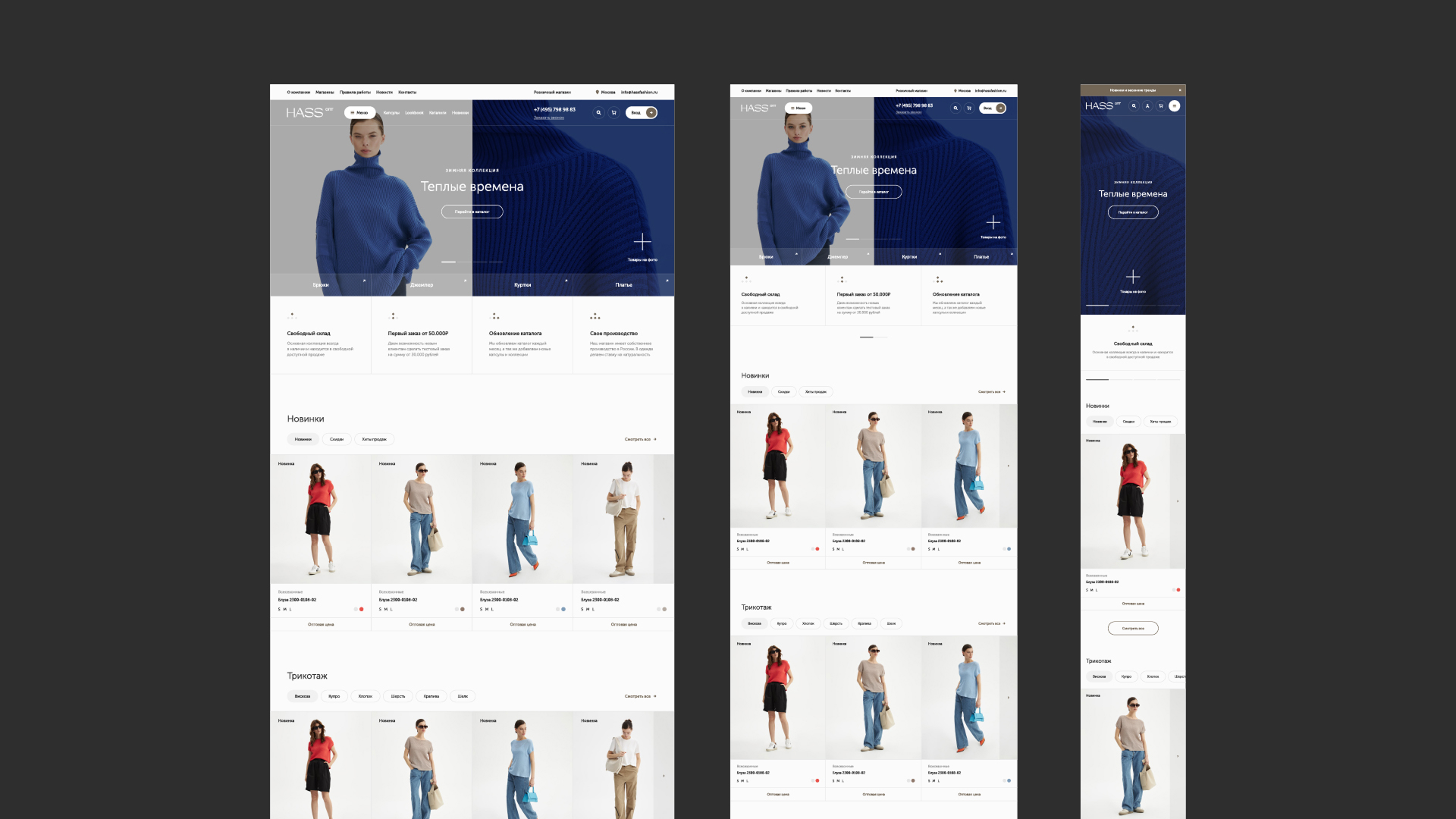Select Скидки filter under desktop Новинки section
The image size is (1456, 819).
coord(336,439)
